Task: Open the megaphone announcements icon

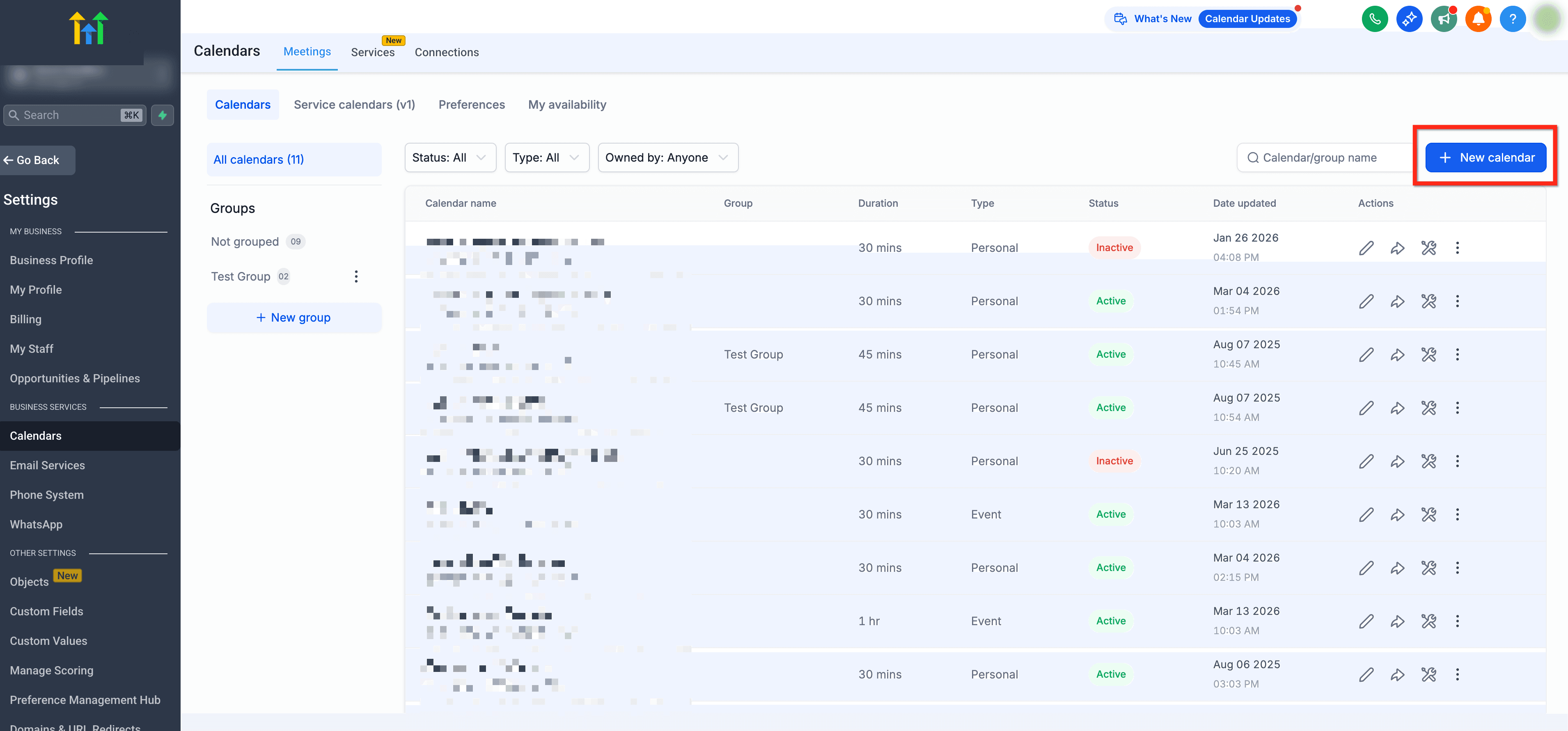Action: tap(1444, 18)
